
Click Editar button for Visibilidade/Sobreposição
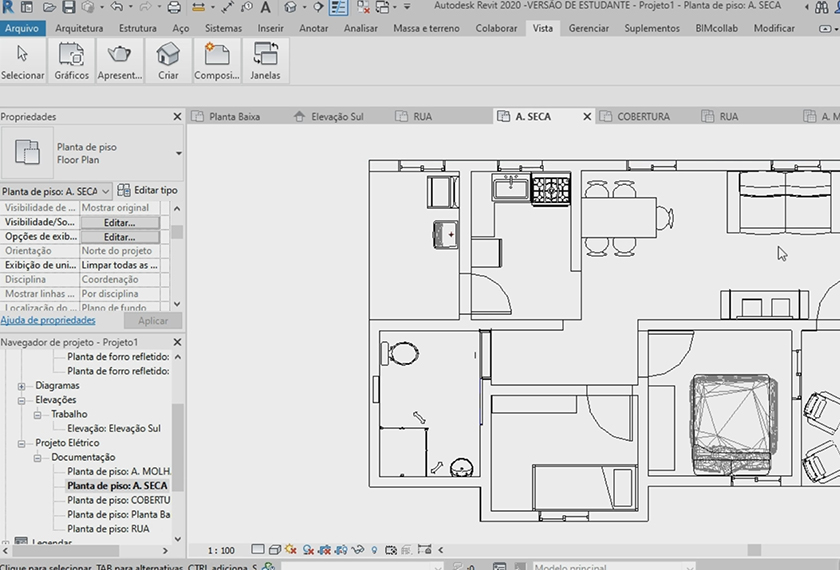[119, 222]
